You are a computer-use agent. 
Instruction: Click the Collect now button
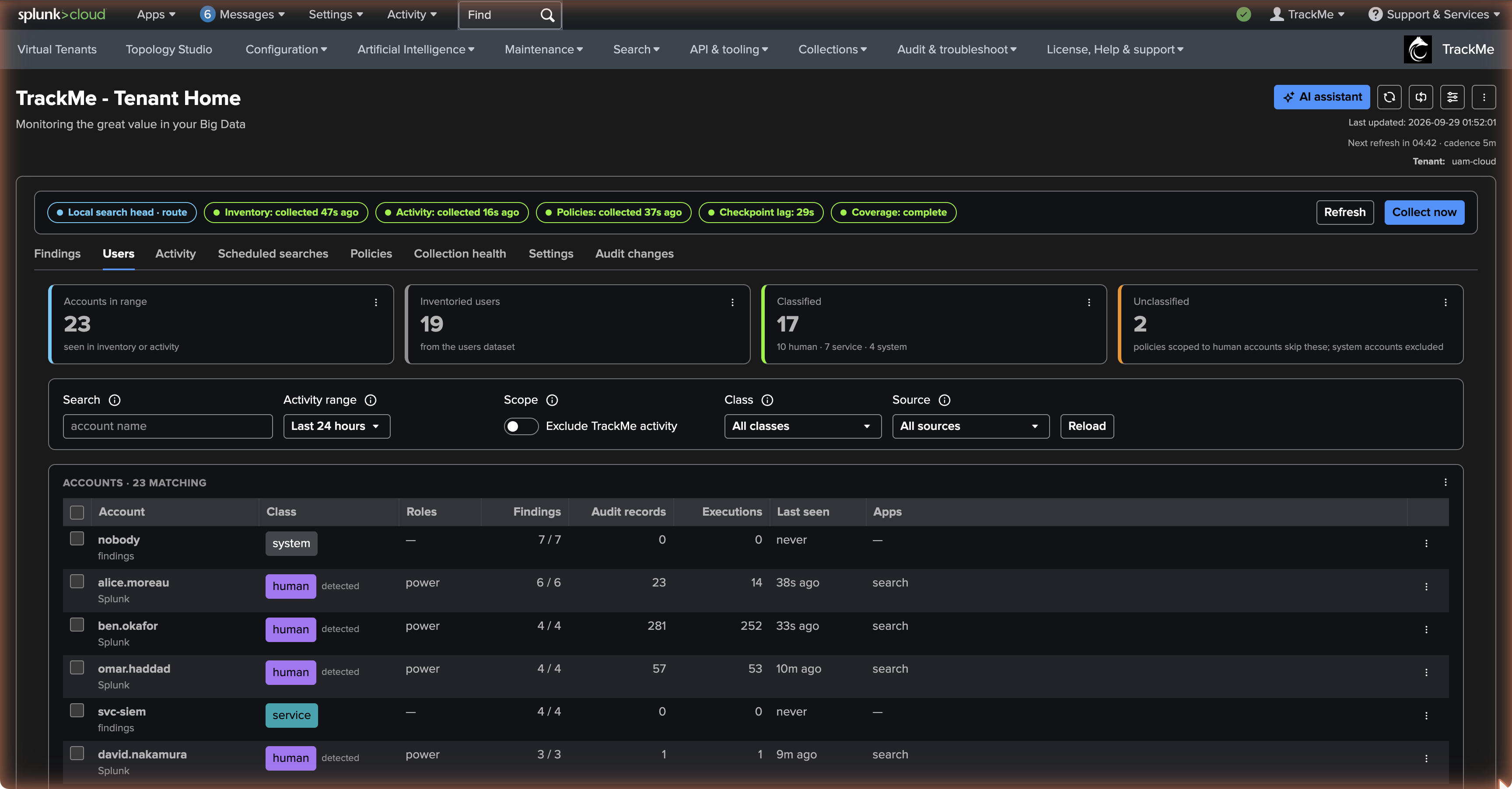point(1424,213)
